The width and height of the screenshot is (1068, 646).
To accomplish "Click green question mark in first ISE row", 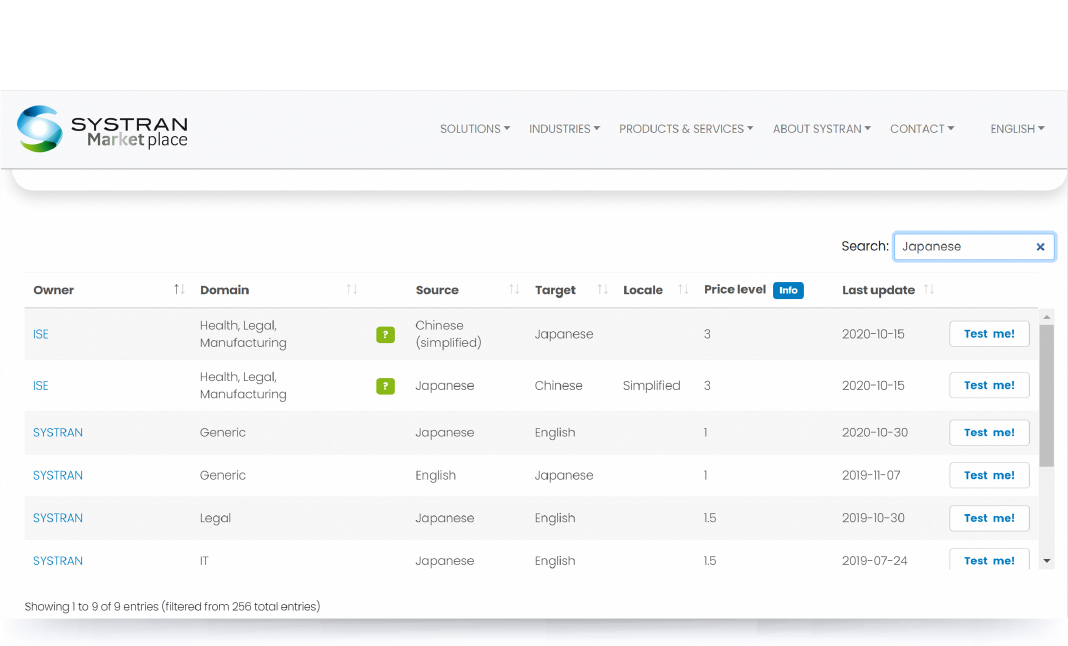I will 385,335.
